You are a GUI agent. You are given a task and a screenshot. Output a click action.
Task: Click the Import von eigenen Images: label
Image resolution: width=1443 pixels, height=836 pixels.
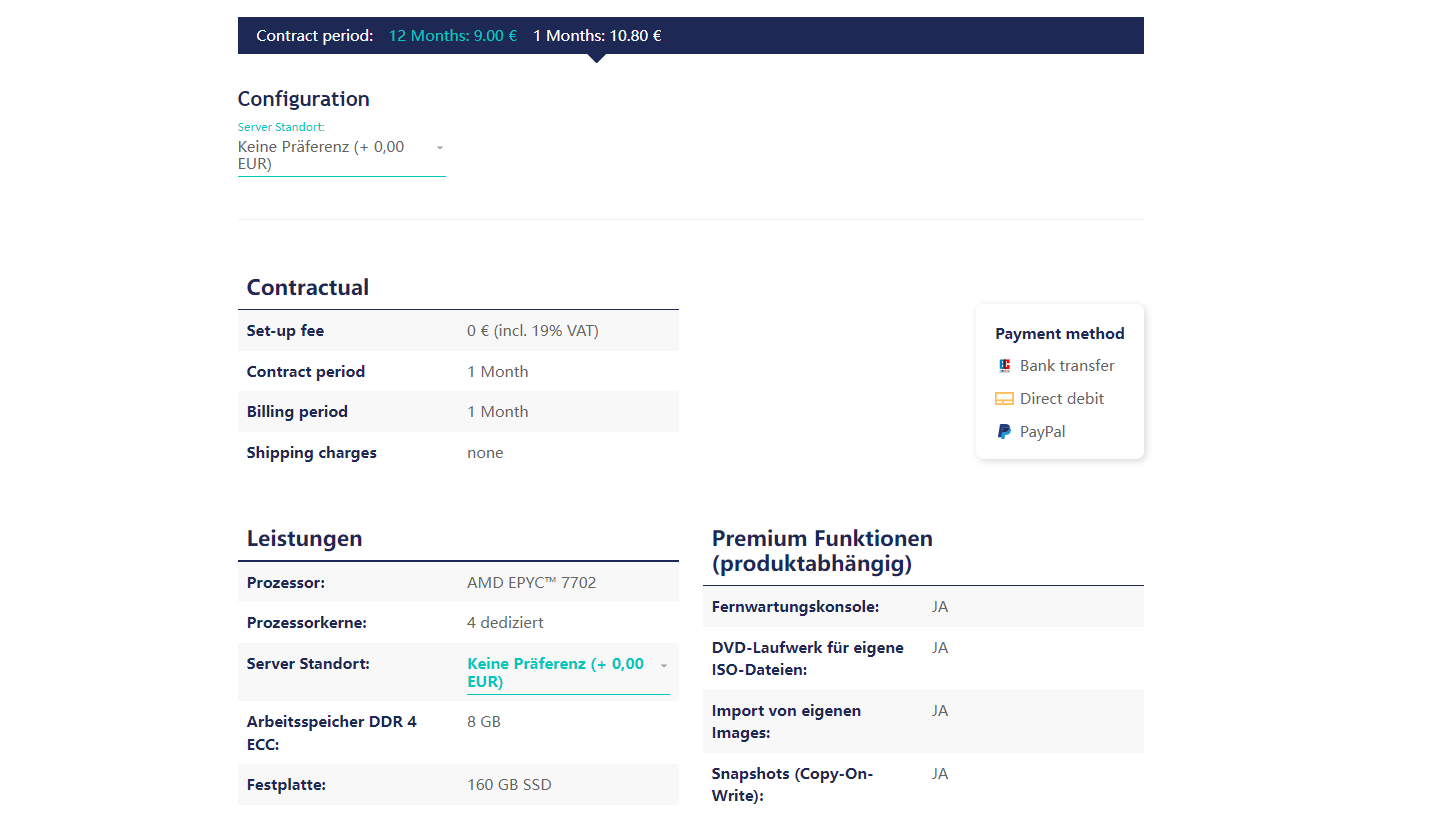[786, 722]
